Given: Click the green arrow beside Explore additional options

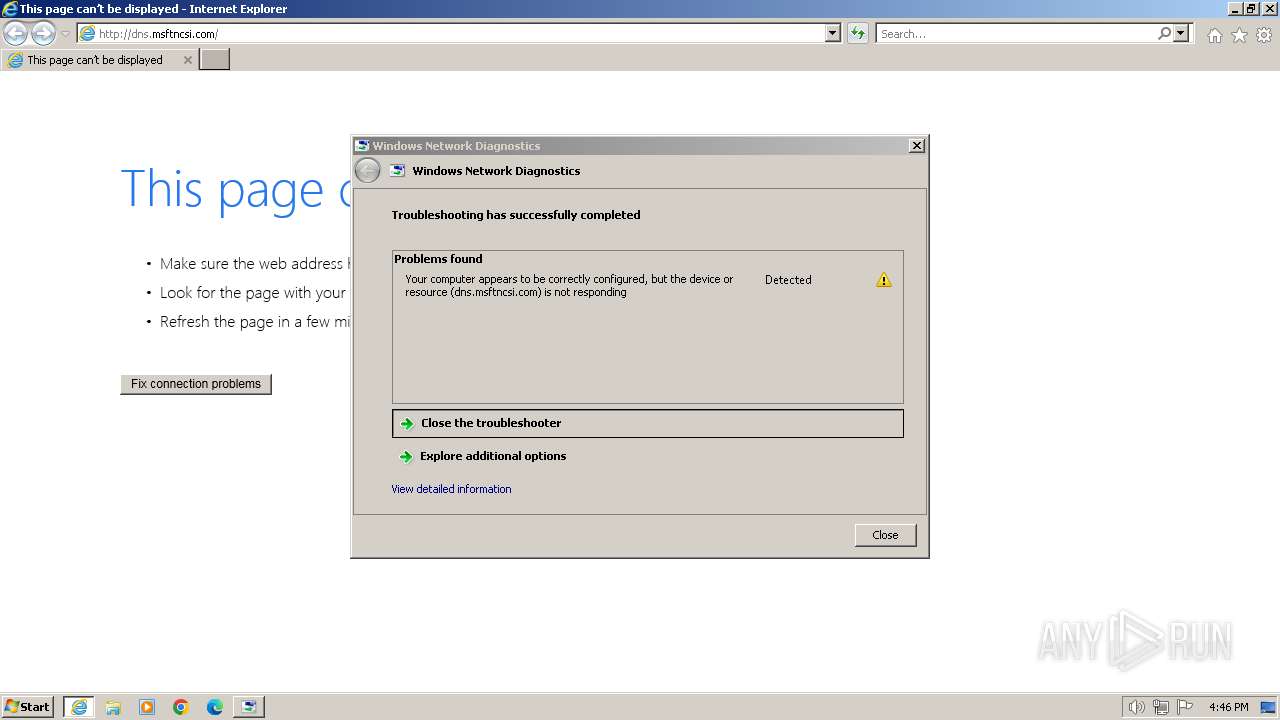Looking at the screenshot, I should [406, 456].
